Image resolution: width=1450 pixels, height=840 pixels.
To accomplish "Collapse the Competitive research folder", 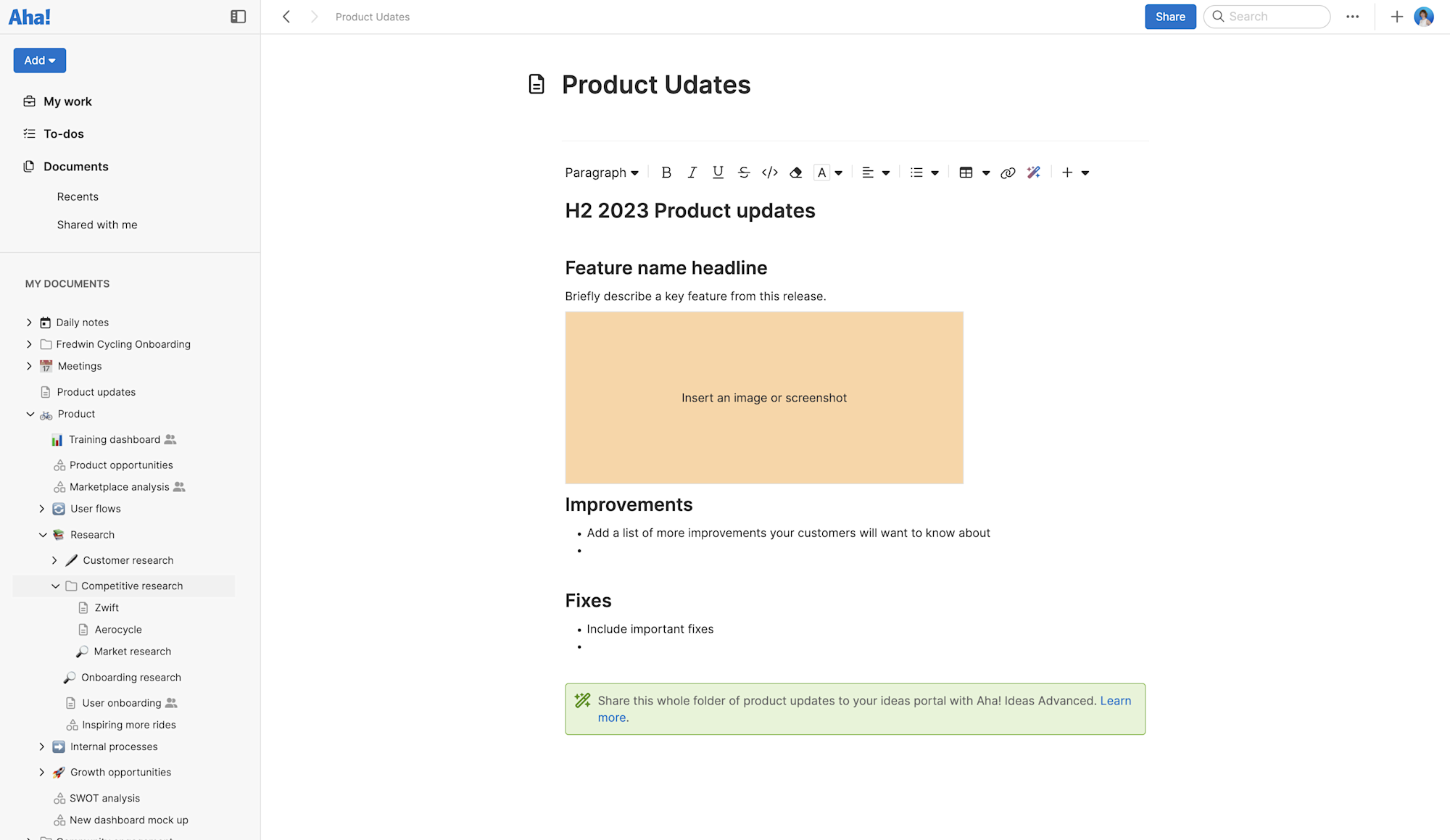I will [x=55, y=586].
